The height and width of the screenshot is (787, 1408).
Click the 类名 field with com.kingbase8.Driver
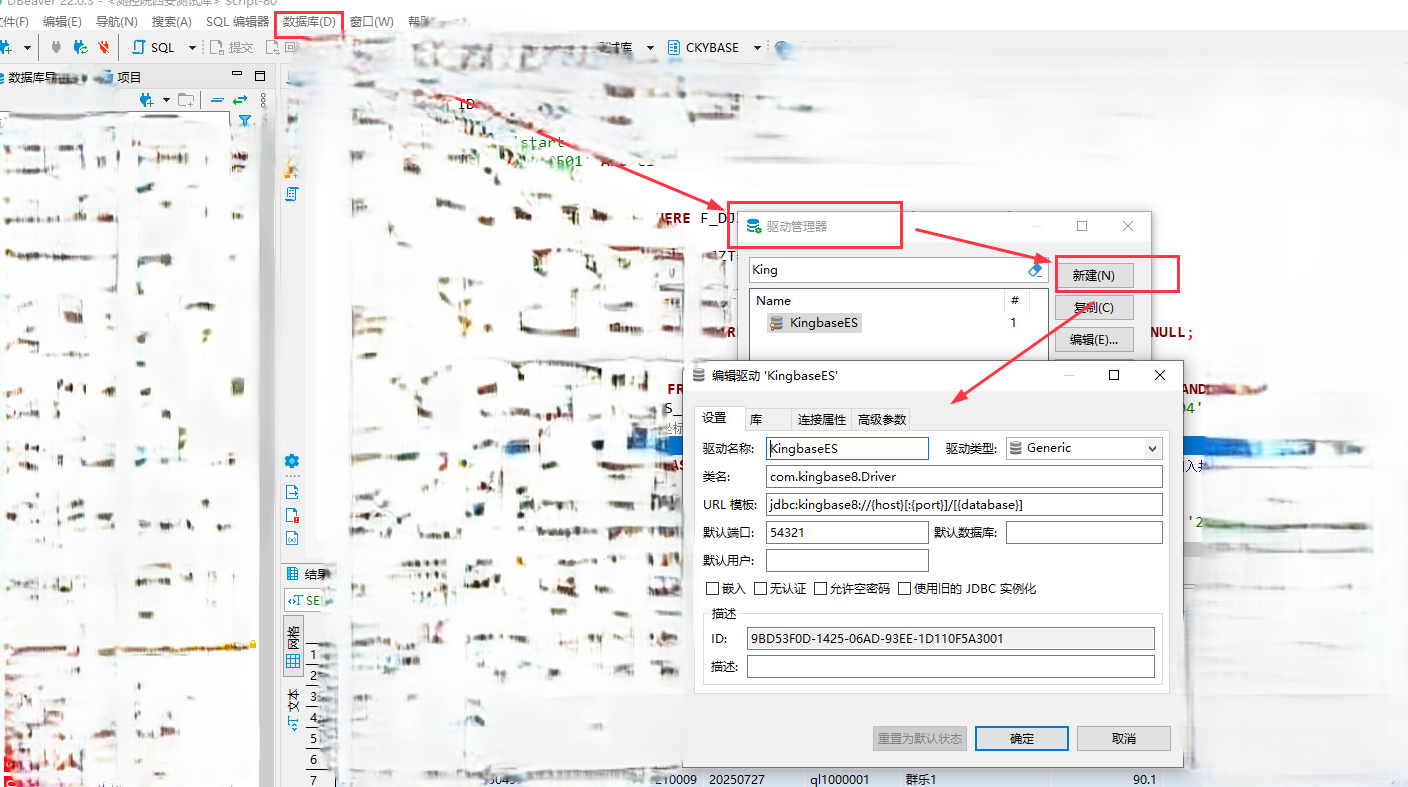click(x=964, y=477)
